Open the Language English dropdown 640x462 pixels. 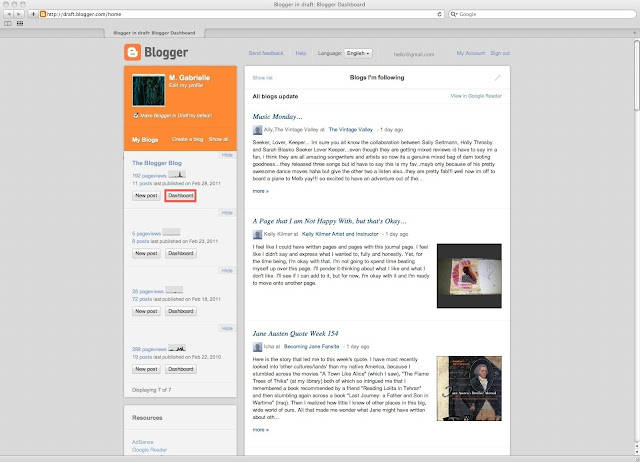[x=358, y=53]
